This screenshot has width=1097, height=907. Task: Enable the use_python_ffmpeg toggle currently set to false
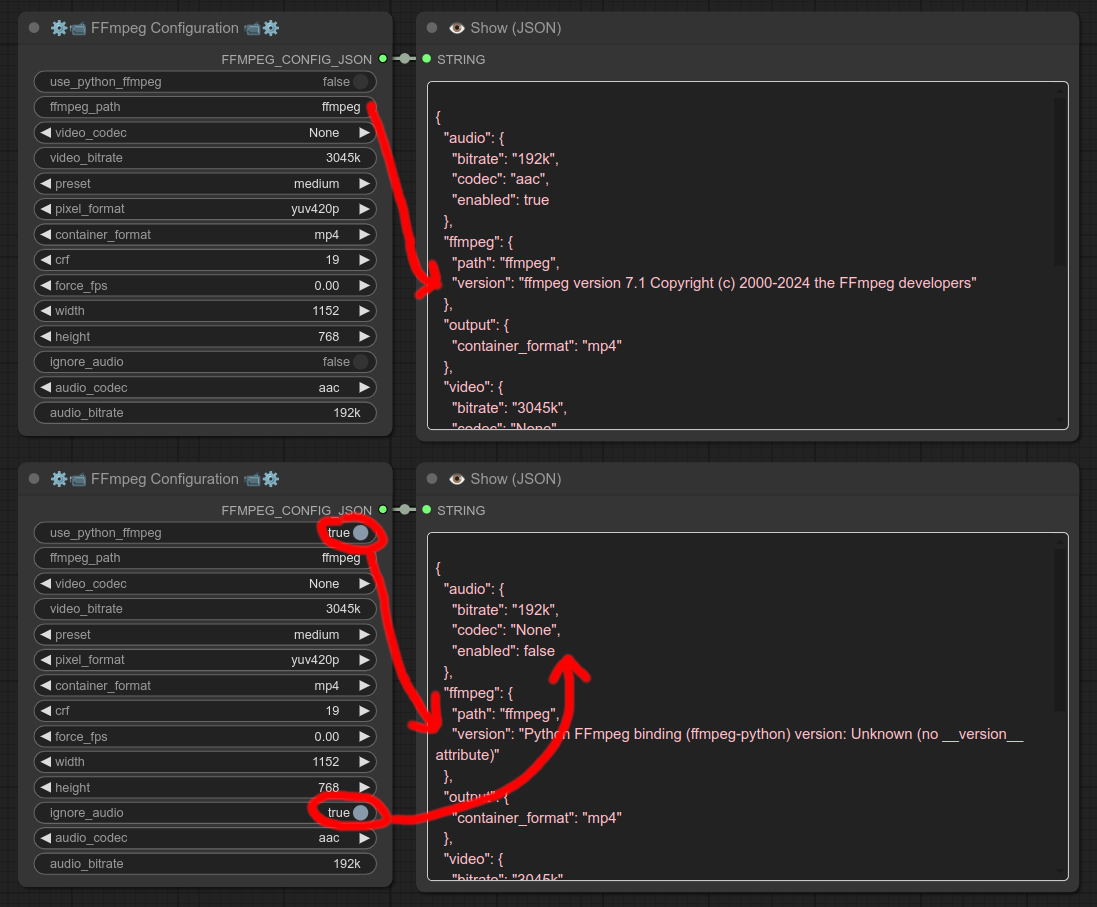click(359, 82)
